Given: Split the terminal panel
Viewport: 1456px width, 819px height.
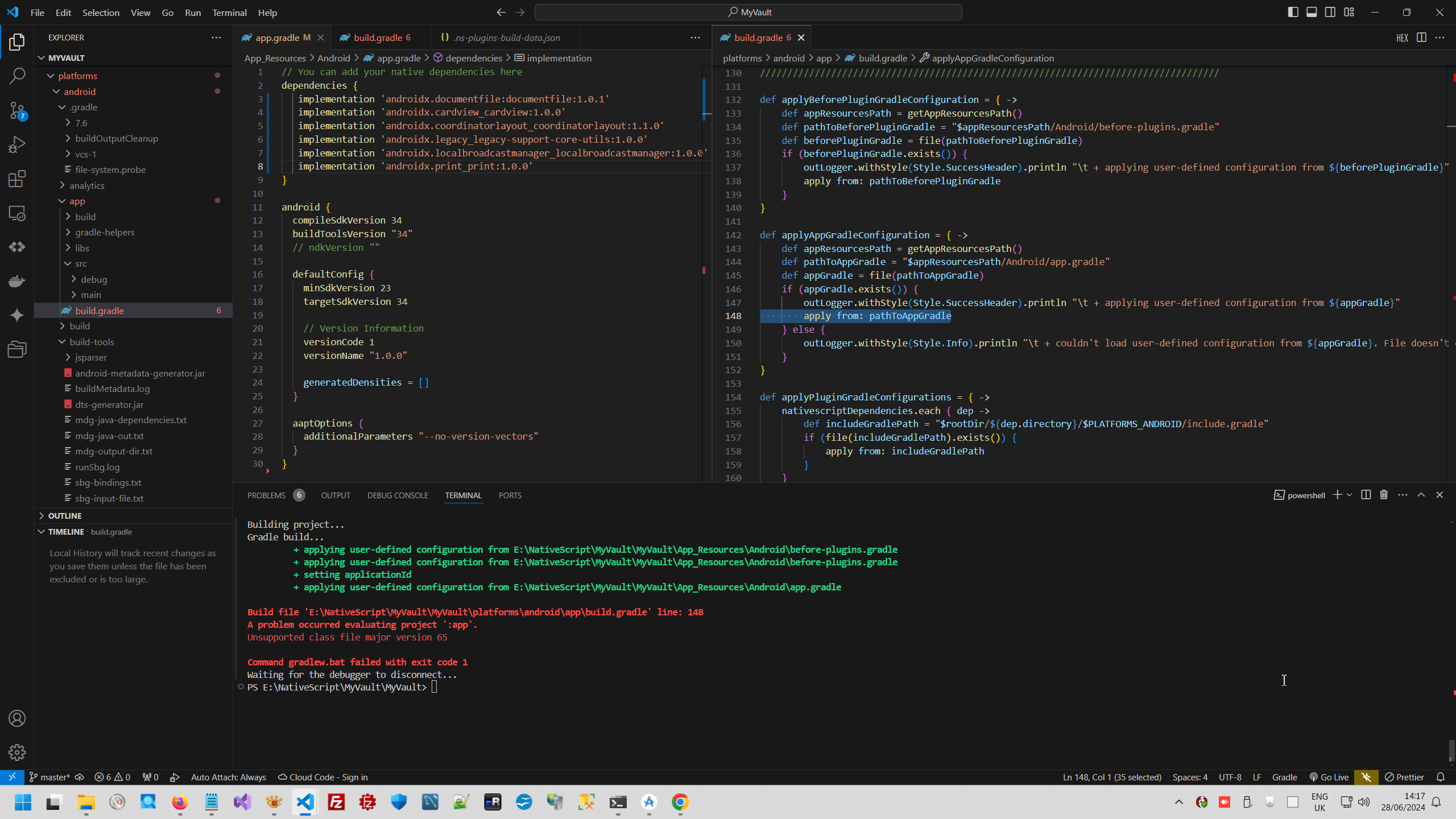Looking at the screenshot, I should coord(1366,495).
